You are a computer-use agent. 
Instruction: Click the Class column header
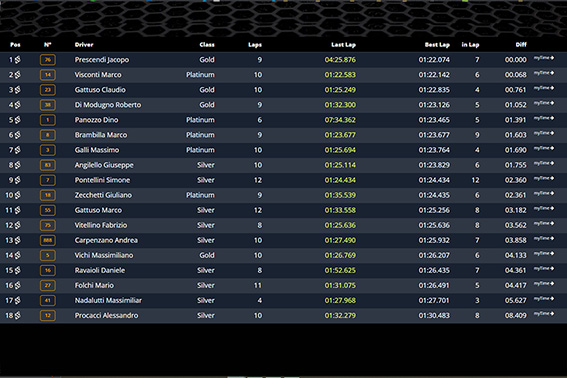(x=207, y=45)
